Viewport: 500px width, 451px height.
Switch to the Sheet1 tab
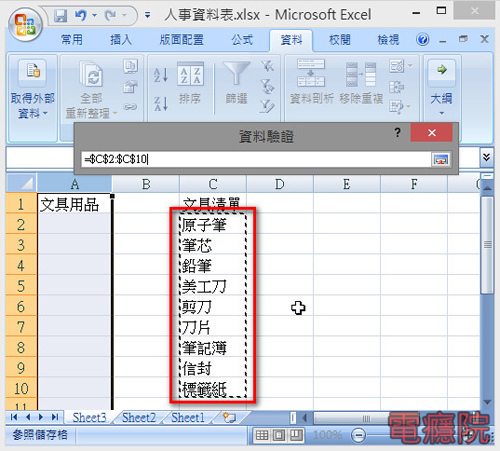pyautogui.click(x=188, y=417)
